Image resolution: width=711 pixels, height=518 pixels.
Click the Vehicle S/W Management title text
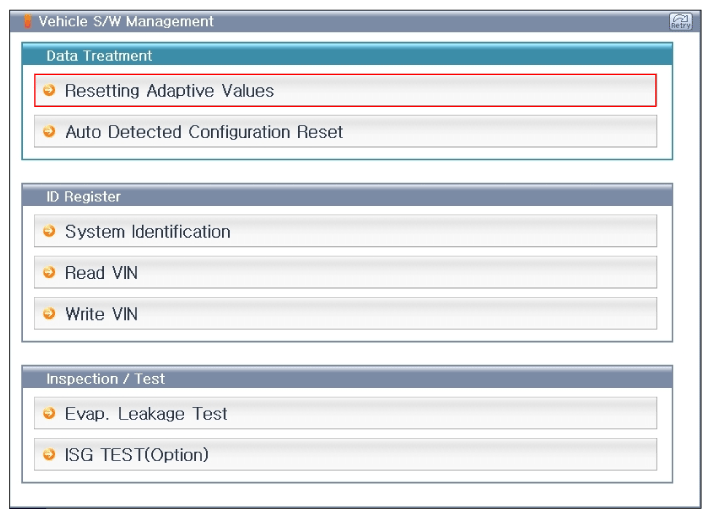125,21
